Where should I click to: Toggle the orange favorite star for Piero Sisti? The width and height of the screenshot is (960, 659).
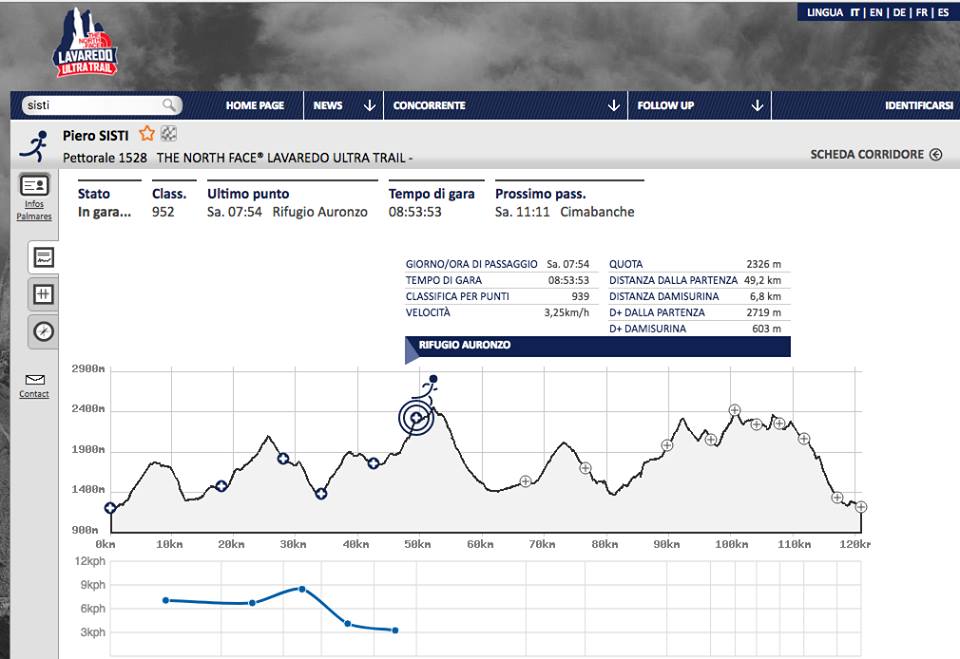click(147, 134)
